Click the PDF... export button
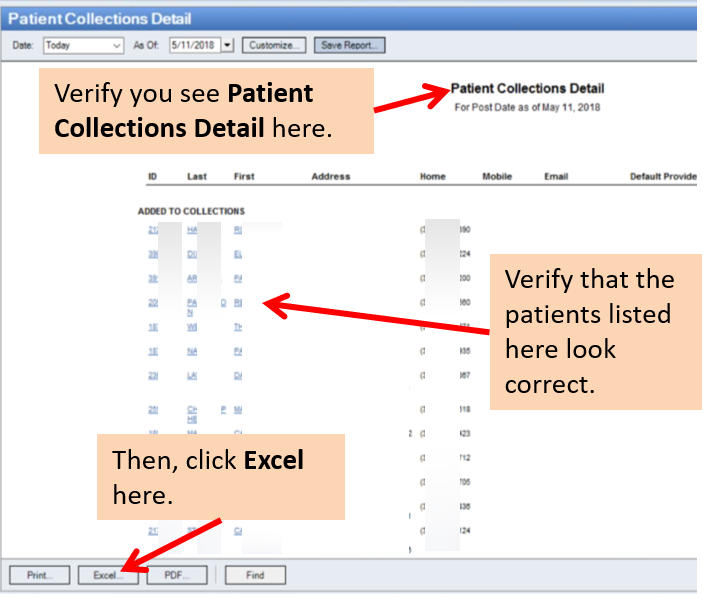Screen dimensions: 702x599 tap(177, 575)
